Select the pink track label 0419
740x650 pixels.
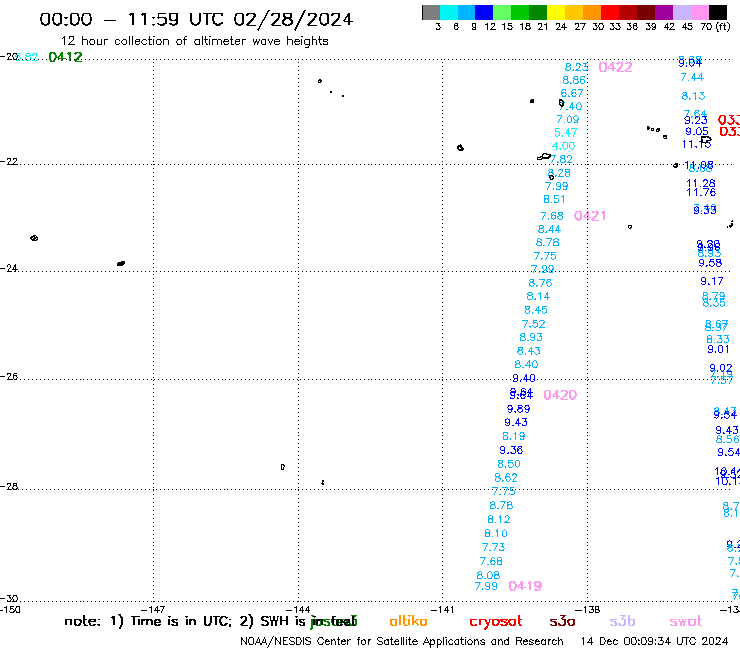coord(525,586)
